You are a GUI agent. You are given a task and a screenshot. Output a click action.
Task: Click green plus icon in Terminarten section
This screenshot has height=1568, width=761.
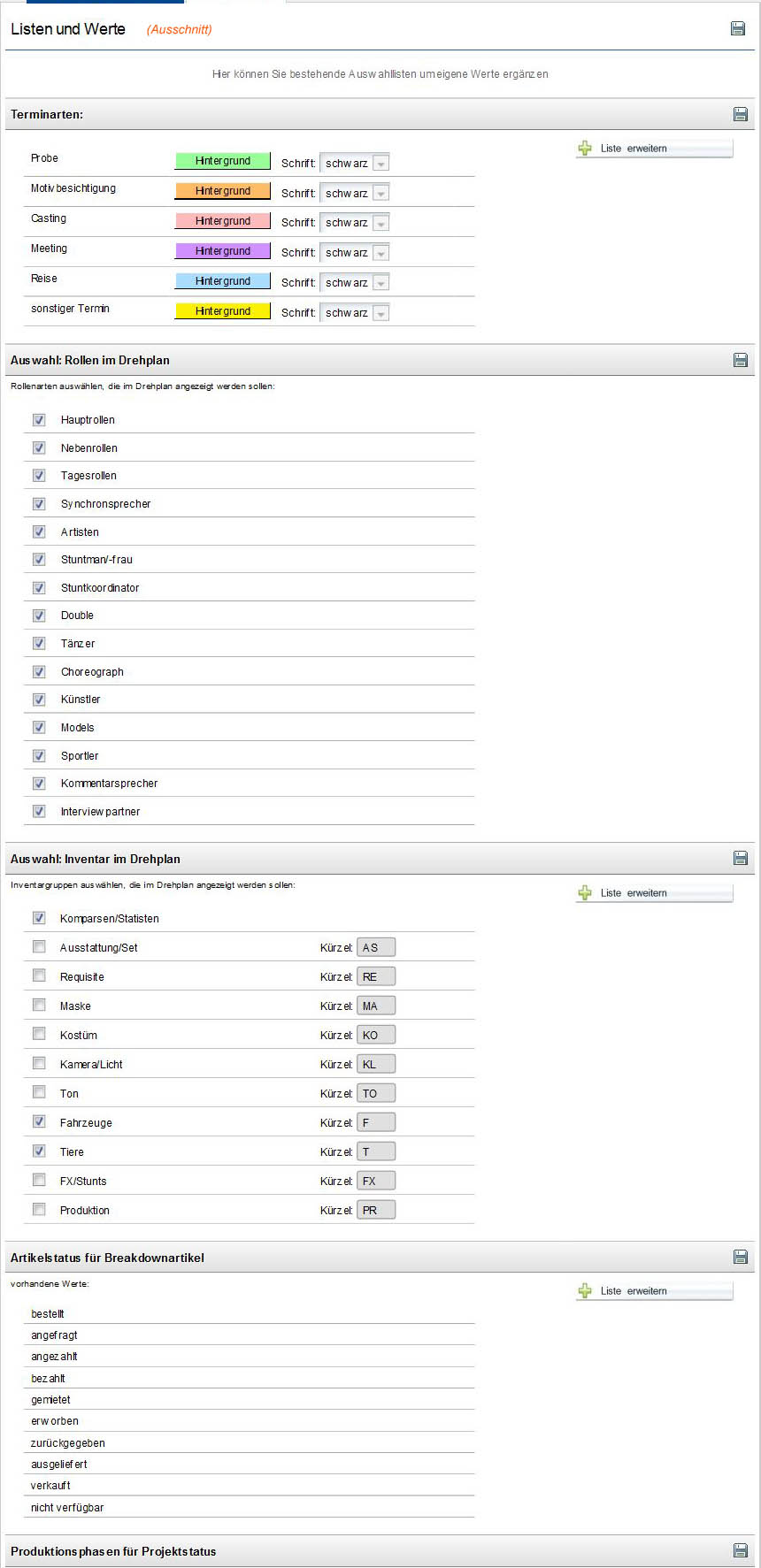pos(585,149)
